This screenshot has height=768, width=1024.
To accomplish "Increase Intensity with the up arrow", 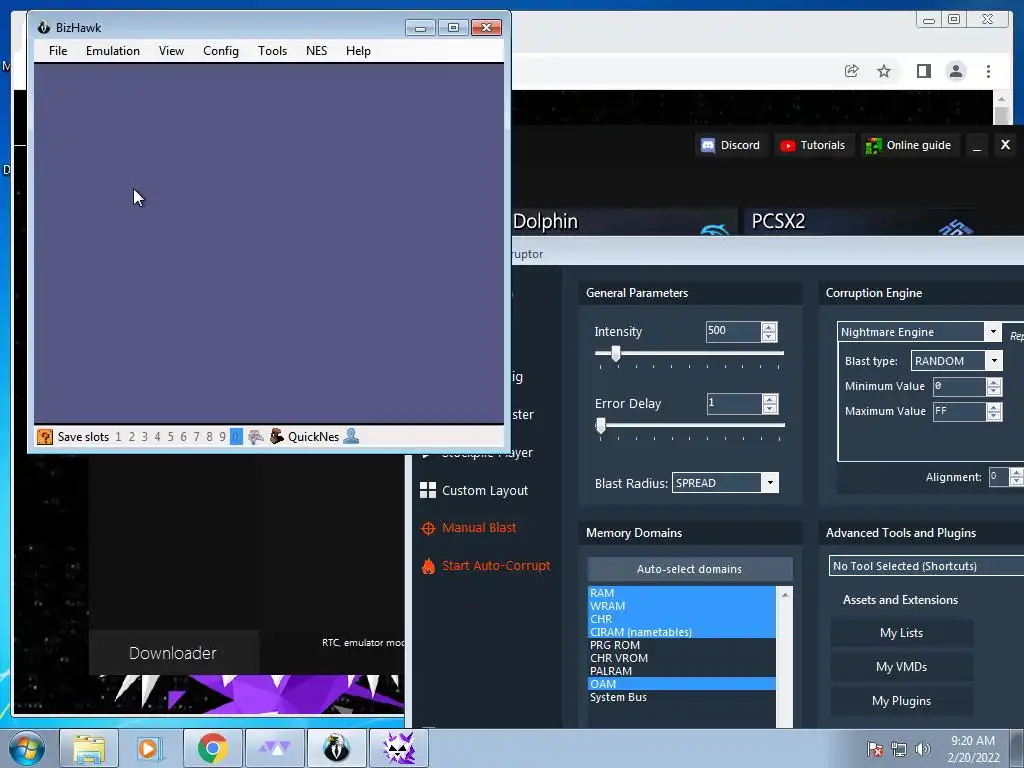I will tap(769, 327).
